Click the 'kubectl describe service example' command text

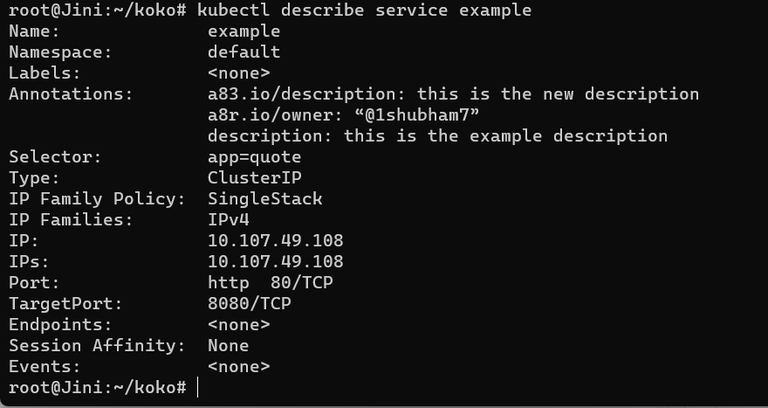[x=364, y=10]
